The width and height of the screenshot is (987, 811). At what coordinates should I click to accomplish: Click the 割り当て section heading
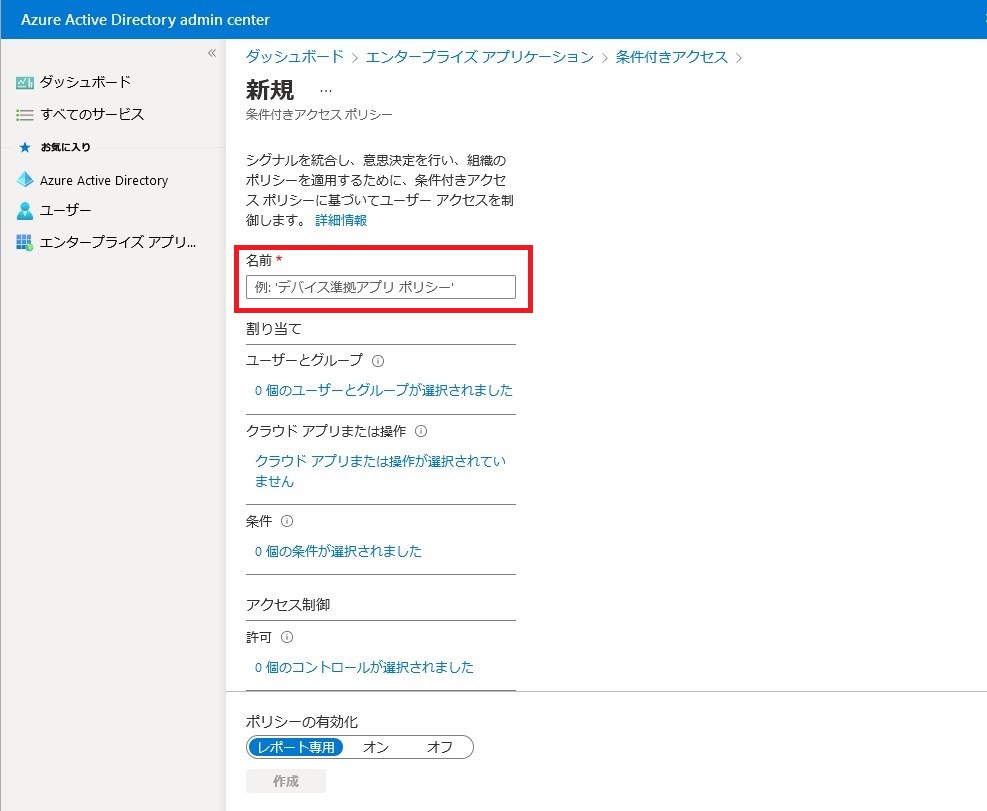pos(273,329)
